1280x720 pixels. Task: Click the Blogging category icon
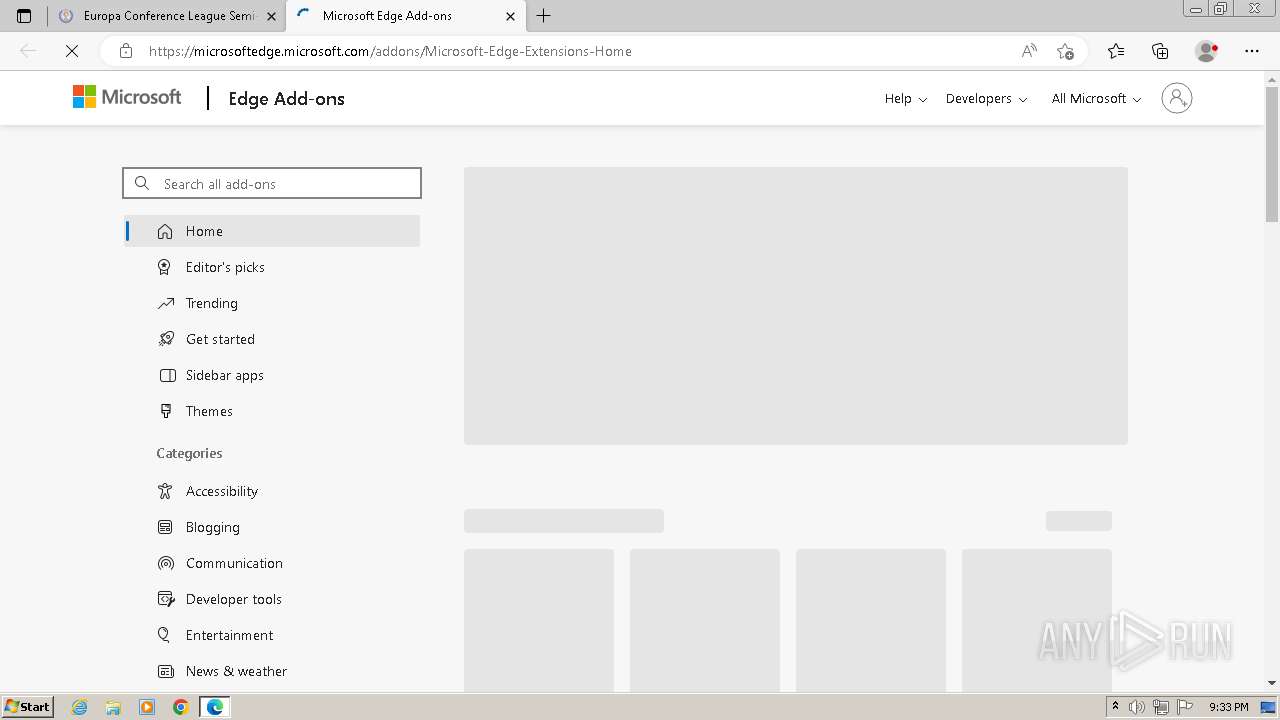coord(165,527)
